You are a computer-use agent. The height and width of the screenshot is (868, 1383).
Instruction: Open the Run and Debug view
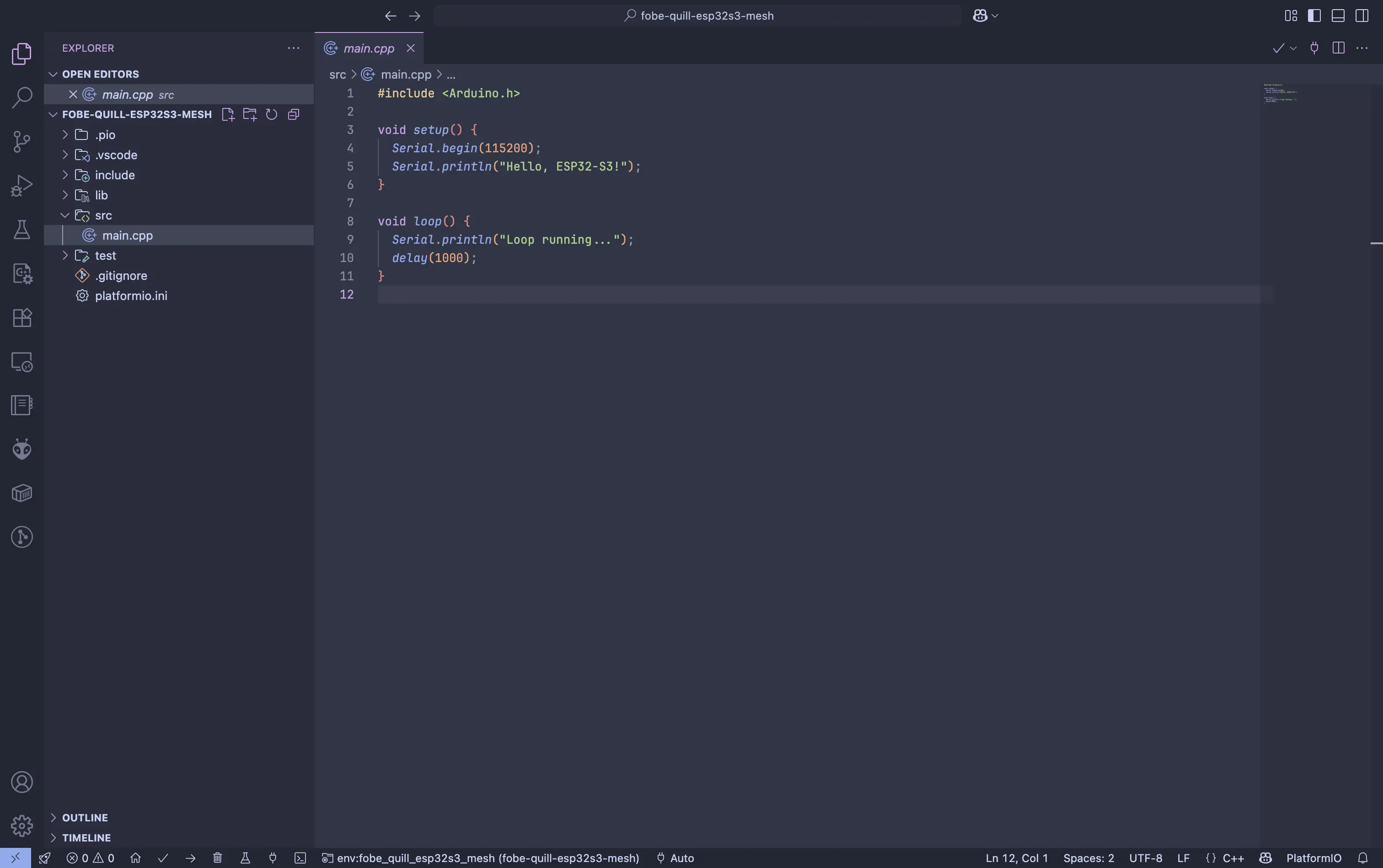coord(22,185)
